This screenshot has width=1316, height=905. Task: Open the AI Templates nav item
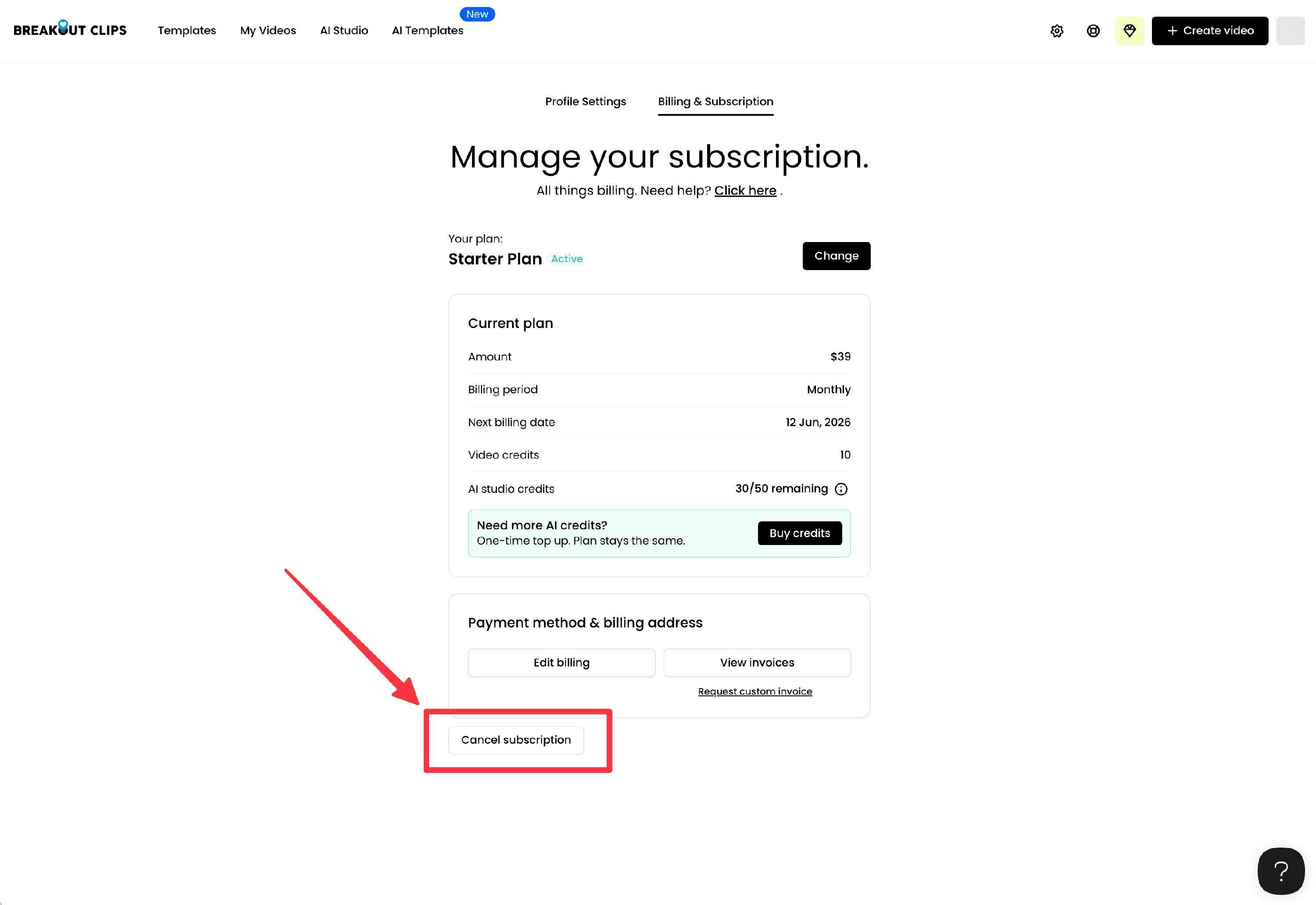(x=427, y=31)
